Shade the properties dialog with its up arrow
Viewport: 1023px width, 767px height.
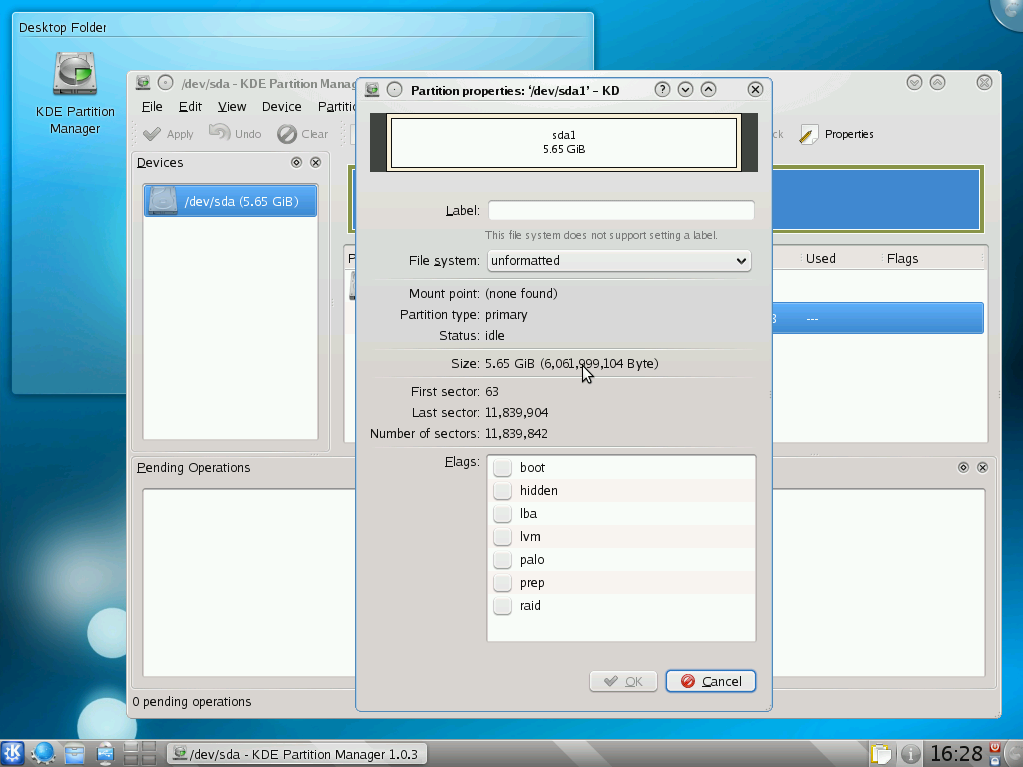[709, 89]
